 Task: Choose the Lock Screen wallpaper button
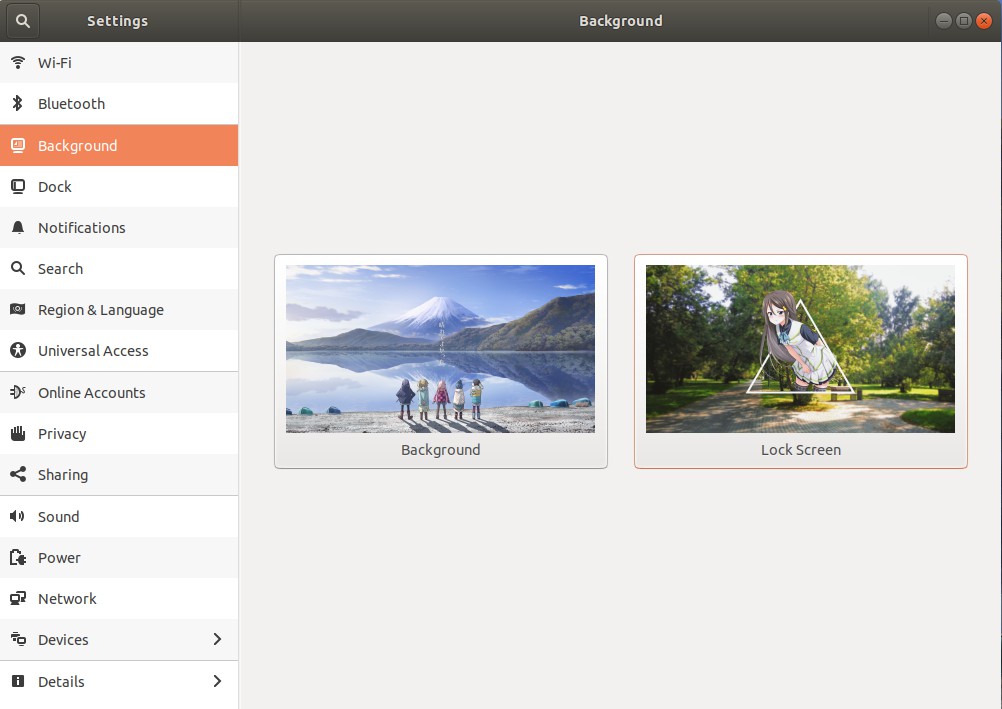pos(800,451)
